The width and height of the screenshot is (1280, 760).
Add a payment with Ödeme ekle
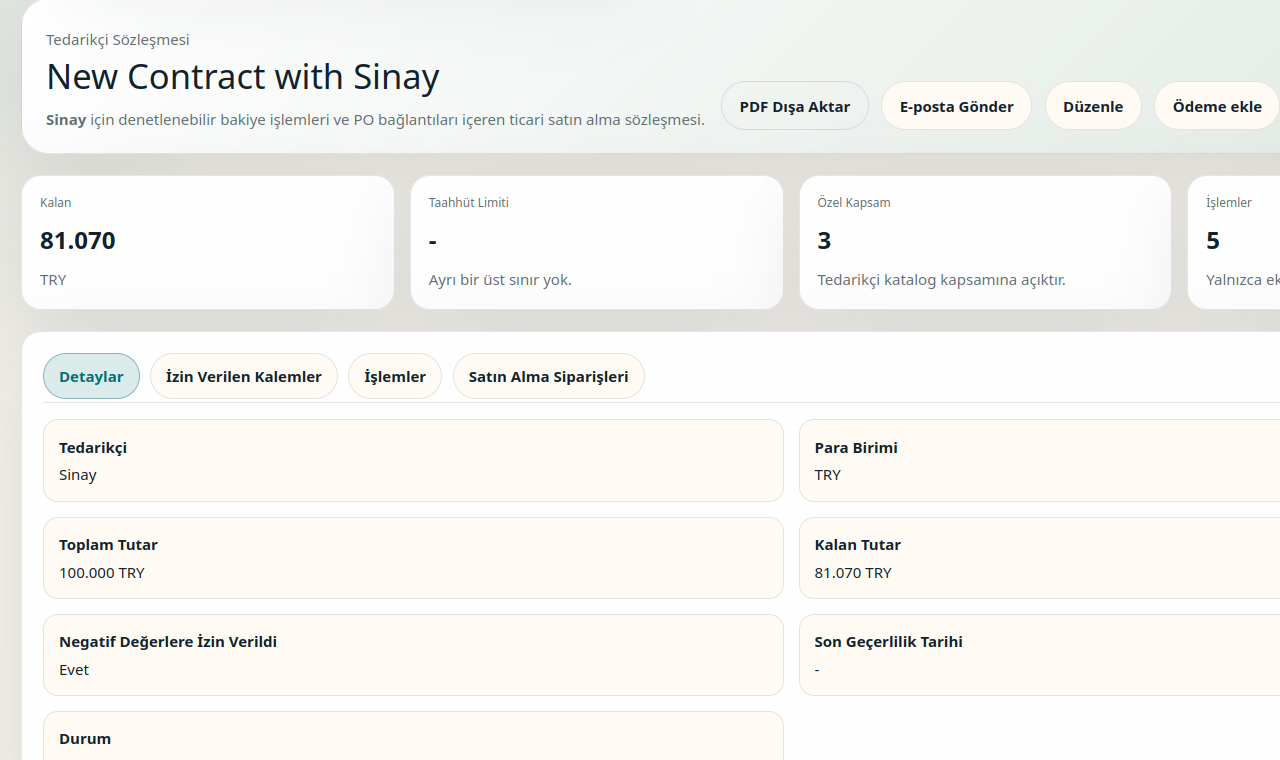coord(1217,106)
